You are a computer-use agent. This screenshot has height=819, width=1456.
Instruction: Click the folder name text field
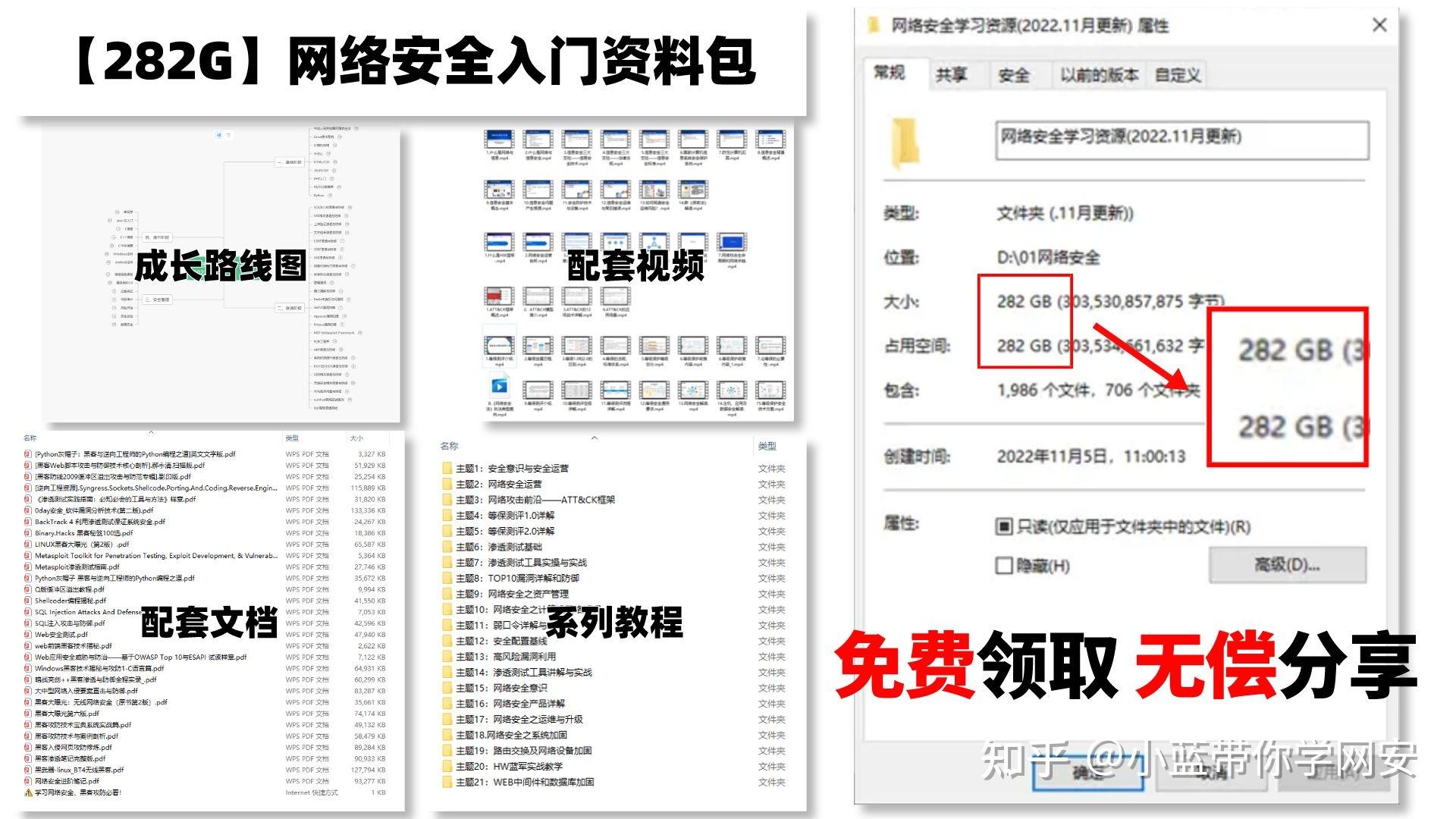click(1181, 140)
